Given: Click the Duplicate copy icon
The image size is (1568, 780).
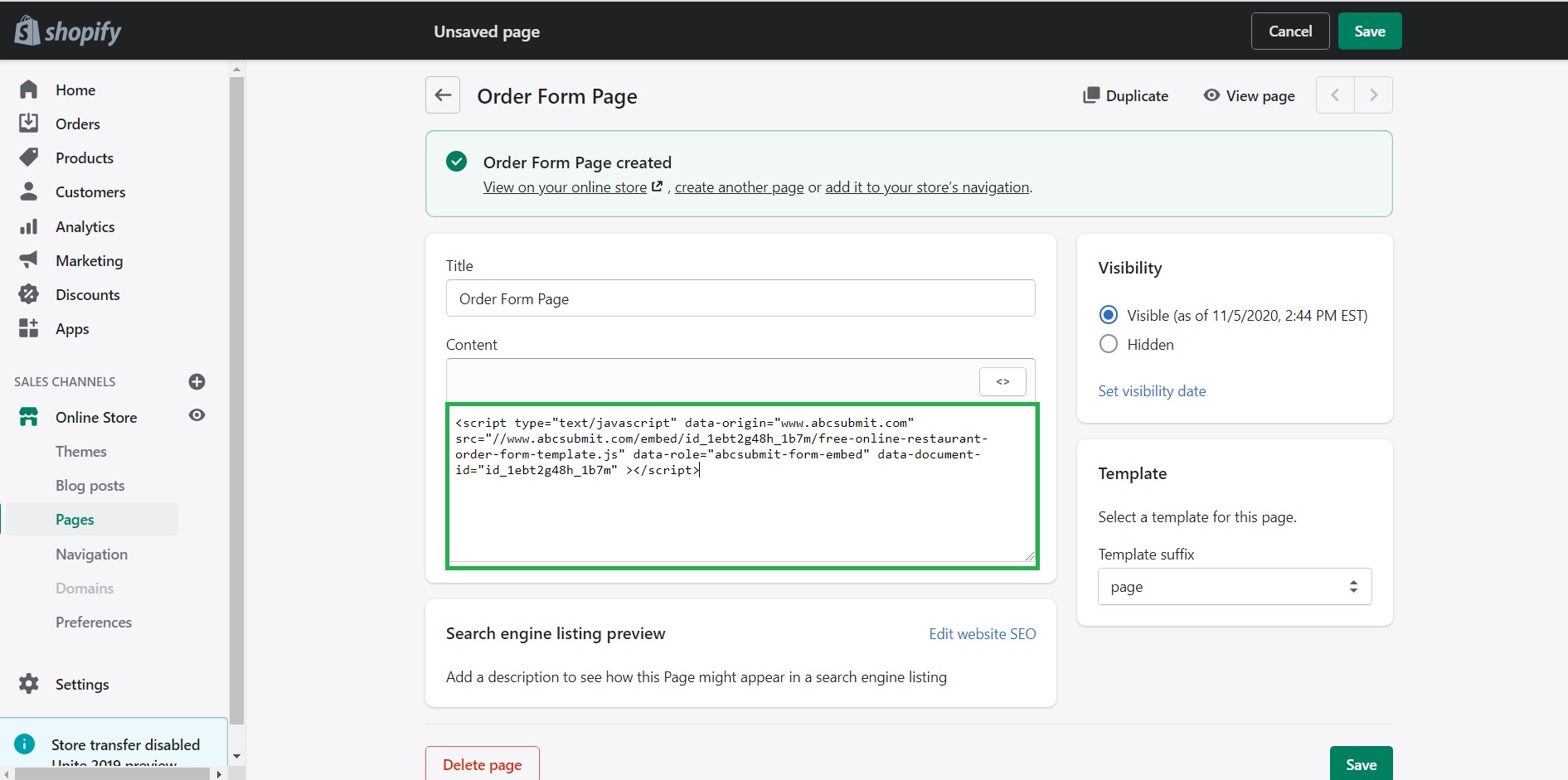Looking at the screenshot, I should [x=1091, y=95].
